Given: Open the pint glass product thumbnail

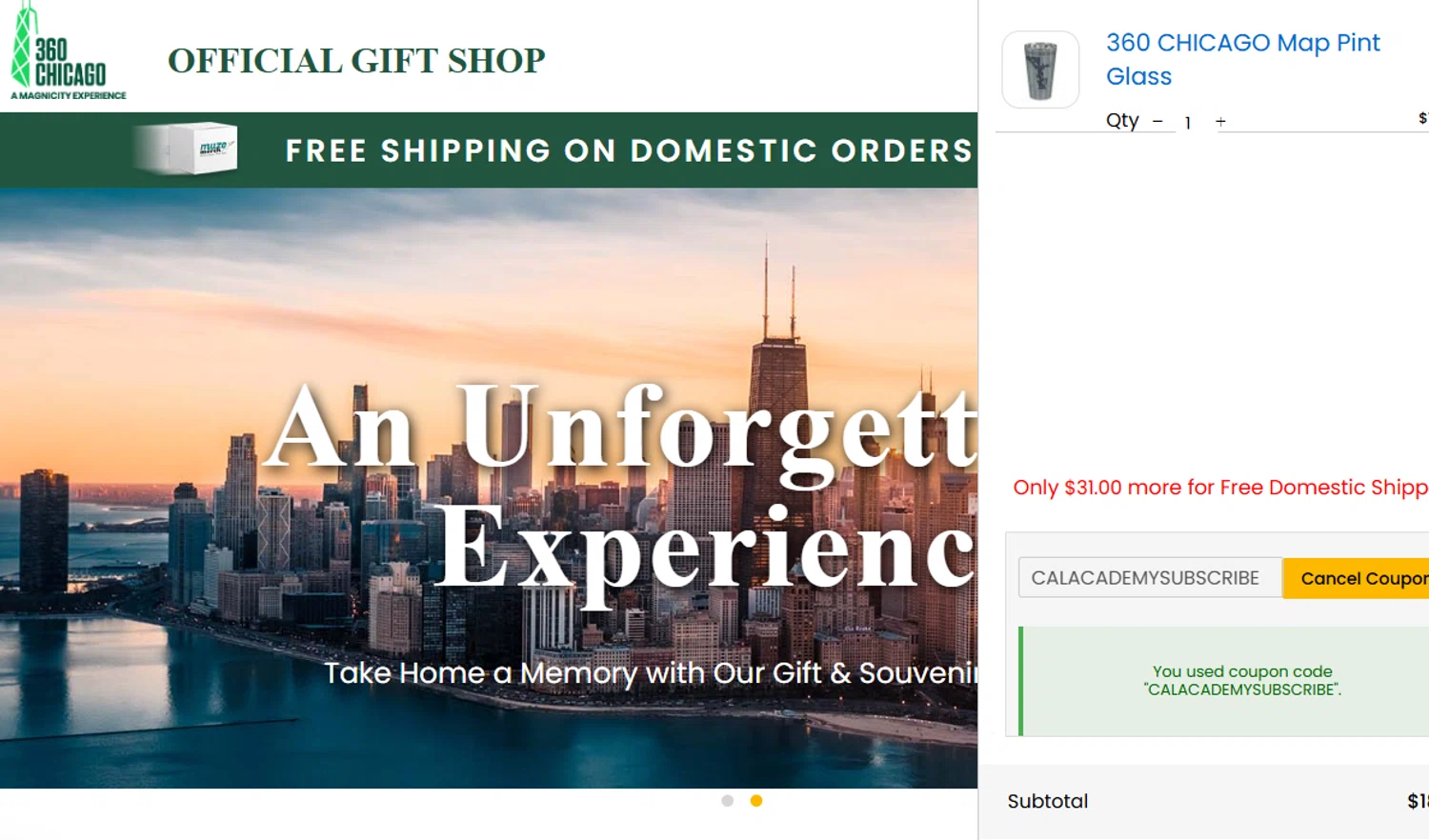Looking at the screenshot, I should 1040,70.
